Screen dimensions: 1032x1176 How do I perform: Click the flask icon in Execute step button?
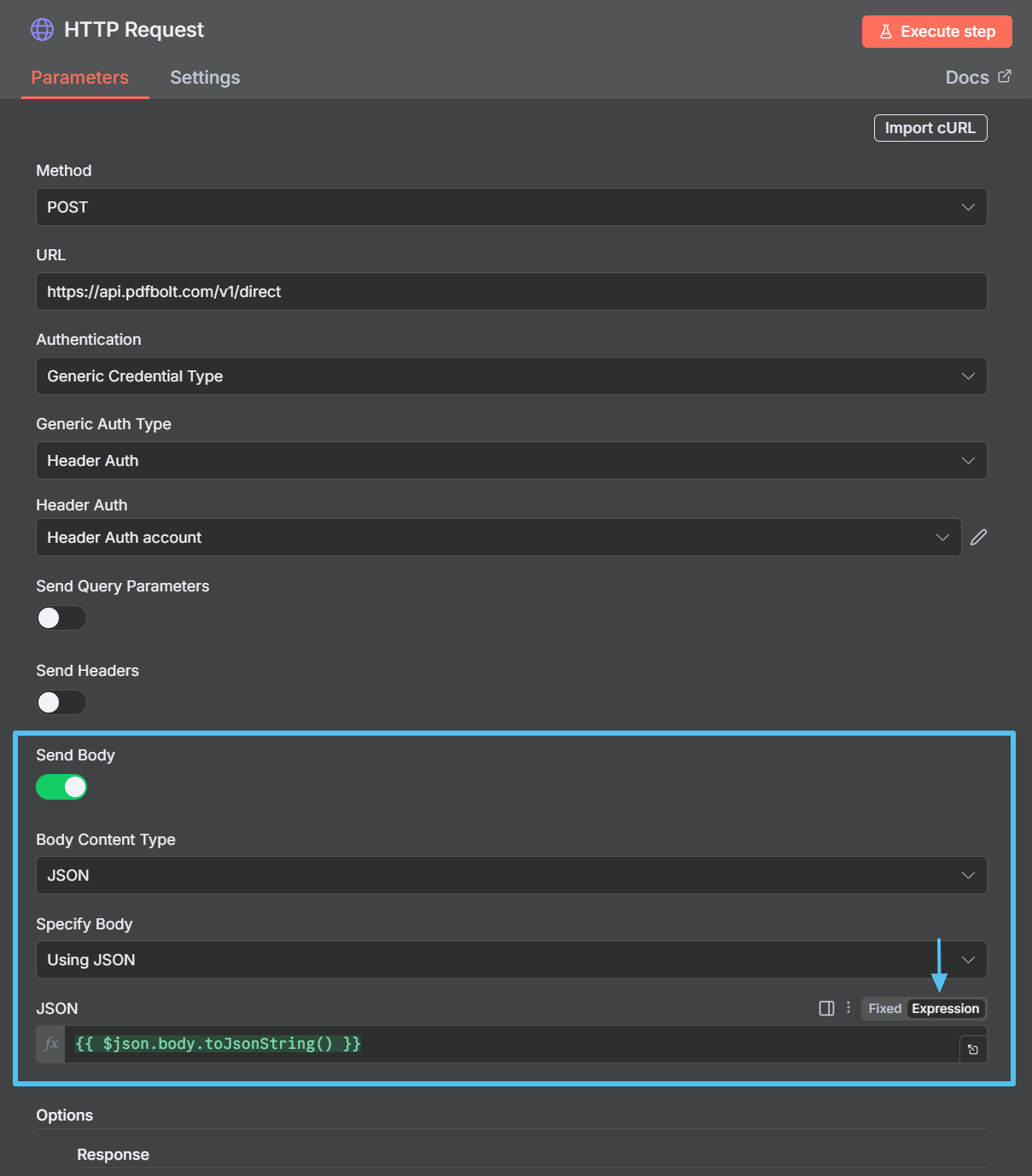884,31
